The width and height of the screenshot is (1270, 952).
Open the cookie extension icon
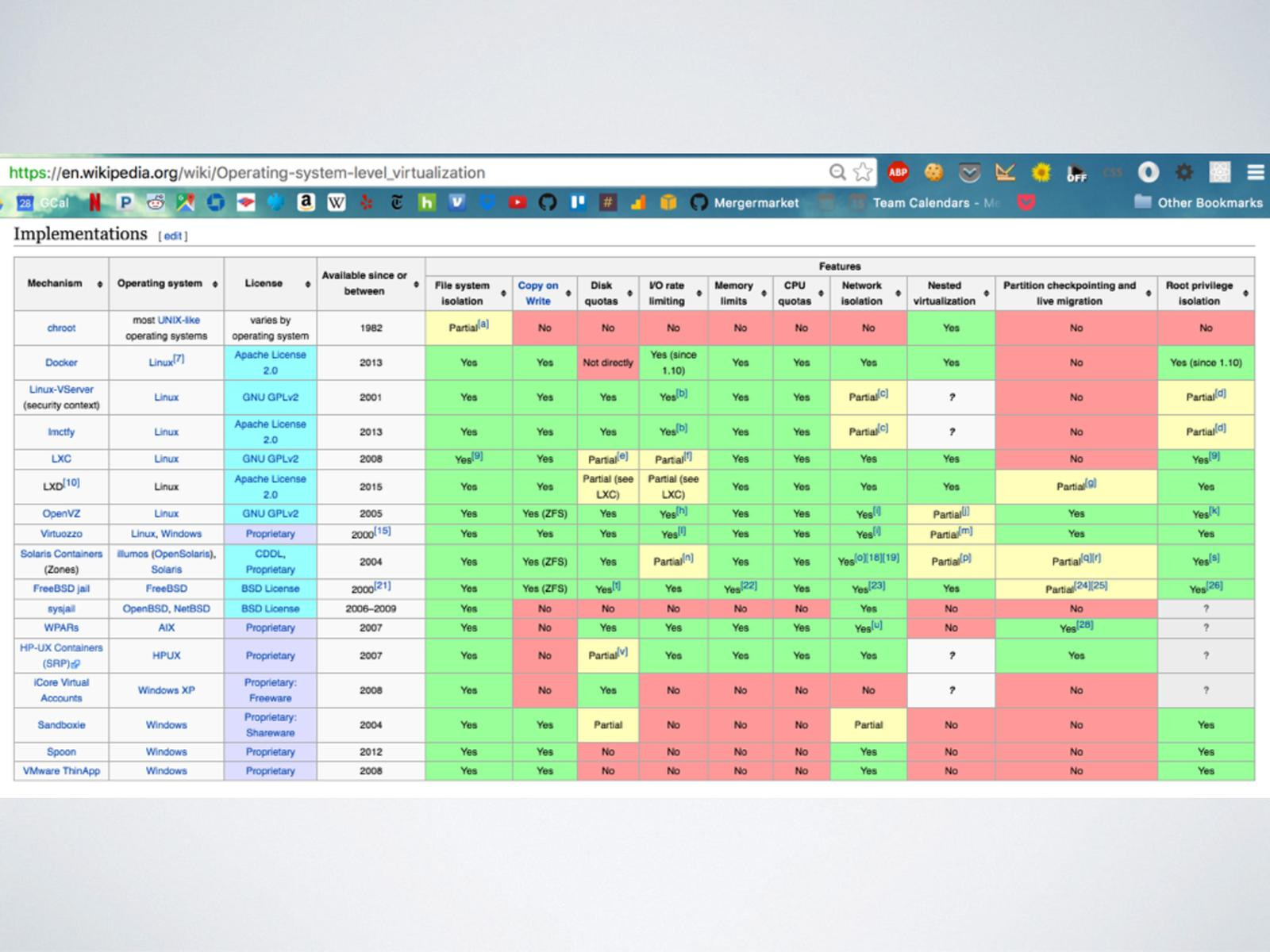coord(933,172)
